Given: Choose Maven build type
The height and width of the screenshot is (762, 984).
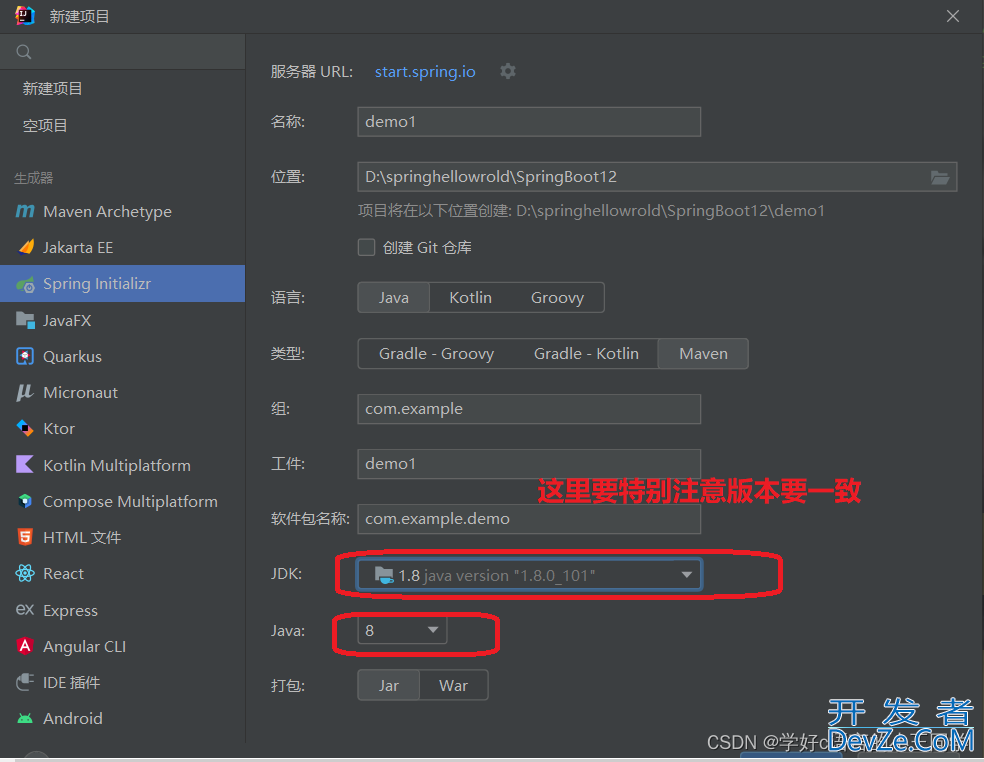Looking at the screenshot, I should (703, 354).
